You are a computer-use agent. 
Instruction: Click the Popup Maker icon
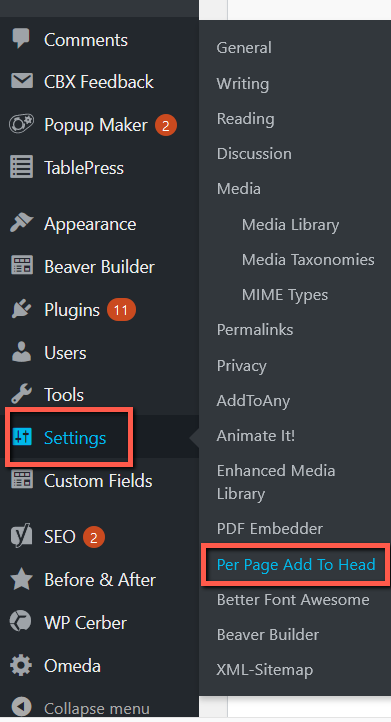coord(21,124)
